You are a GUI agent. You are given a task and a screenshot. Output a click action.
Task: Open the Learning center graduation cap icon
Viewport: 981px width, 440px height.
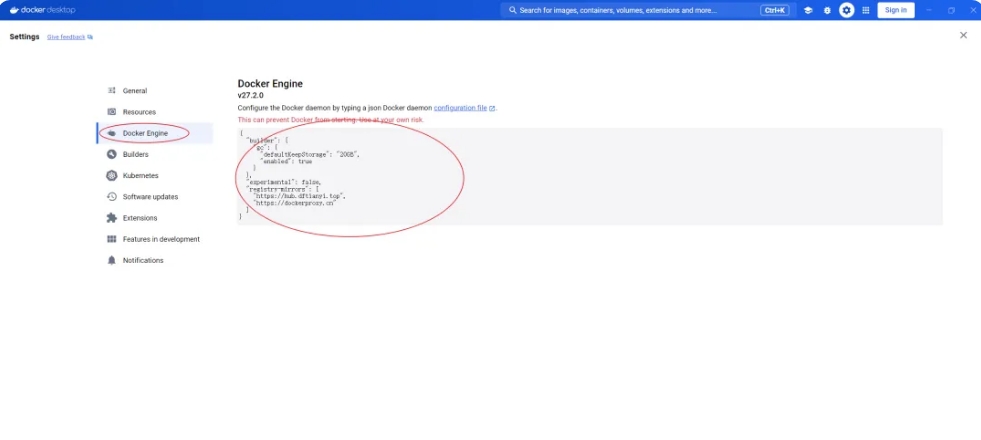[x=808, y=10]
